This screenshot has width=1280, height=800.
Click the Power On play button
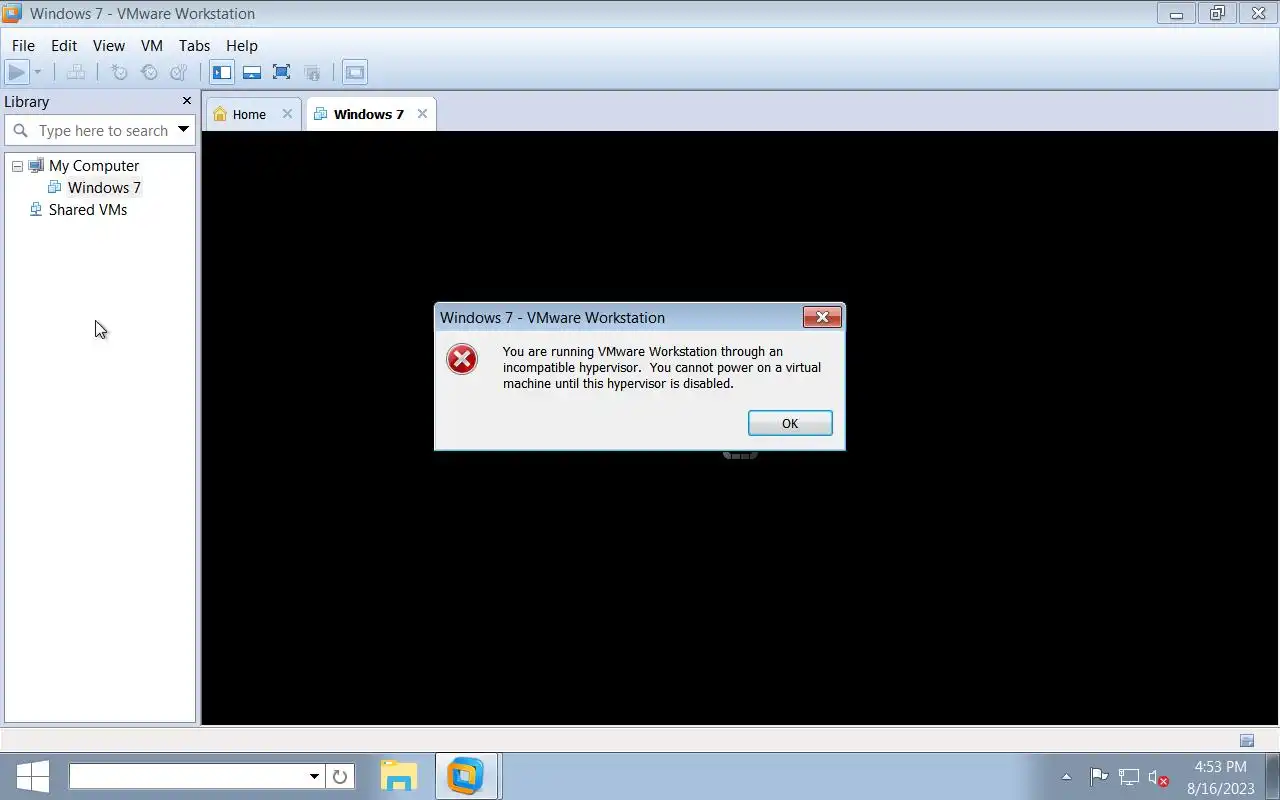pos(16,72)
